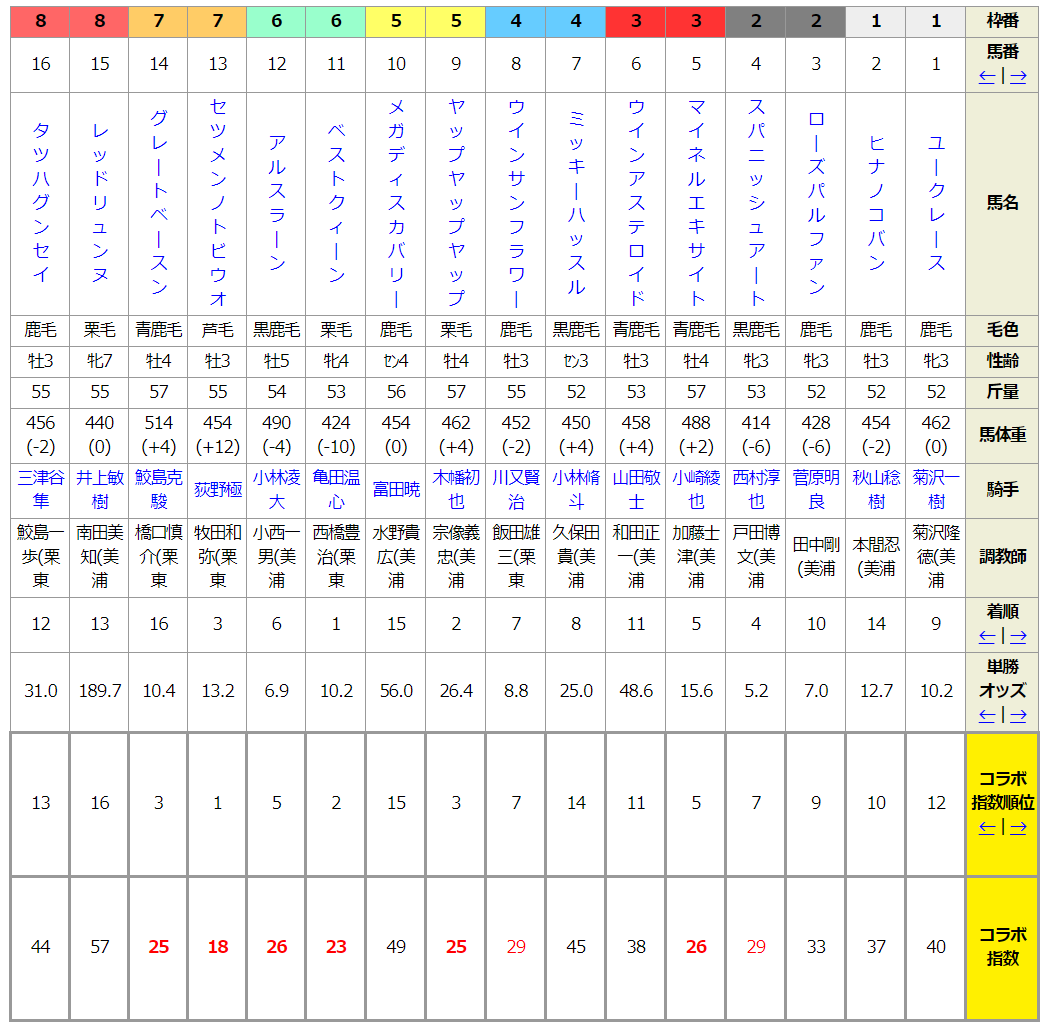This screenshot has height=1023, width=1057.
Task: Select horse スパニッシュアート
Action: 756,203
